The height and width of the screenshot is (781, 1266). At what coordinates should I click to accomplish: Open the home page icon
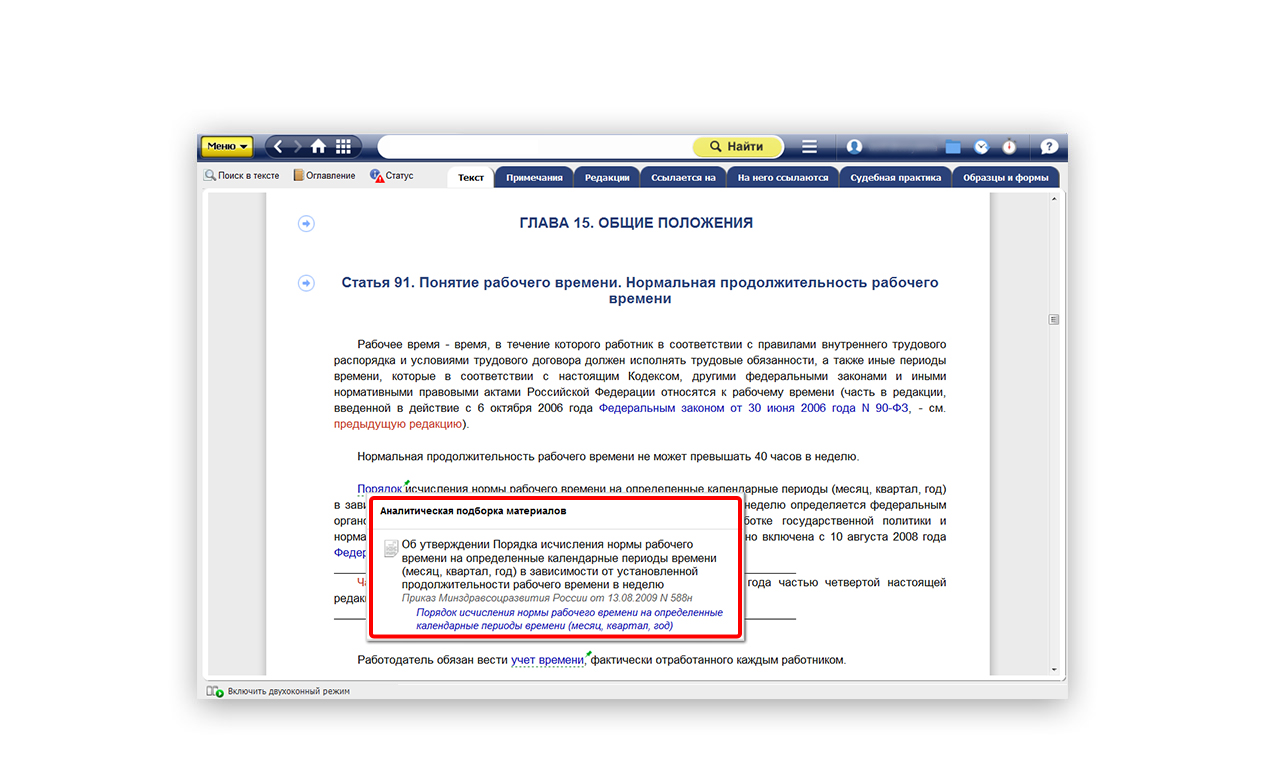click(x=319, y=147)
